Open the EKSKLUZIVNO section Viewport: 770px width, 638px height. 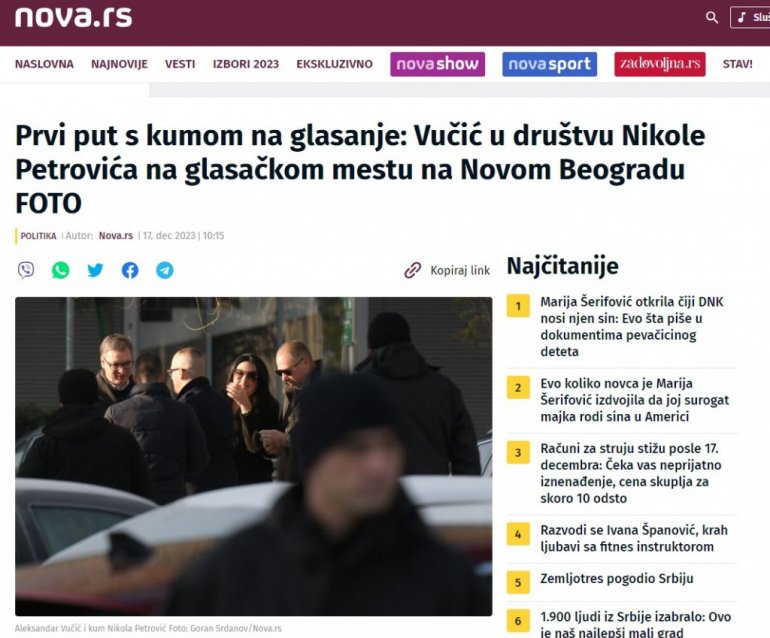(x=334, y=64)
